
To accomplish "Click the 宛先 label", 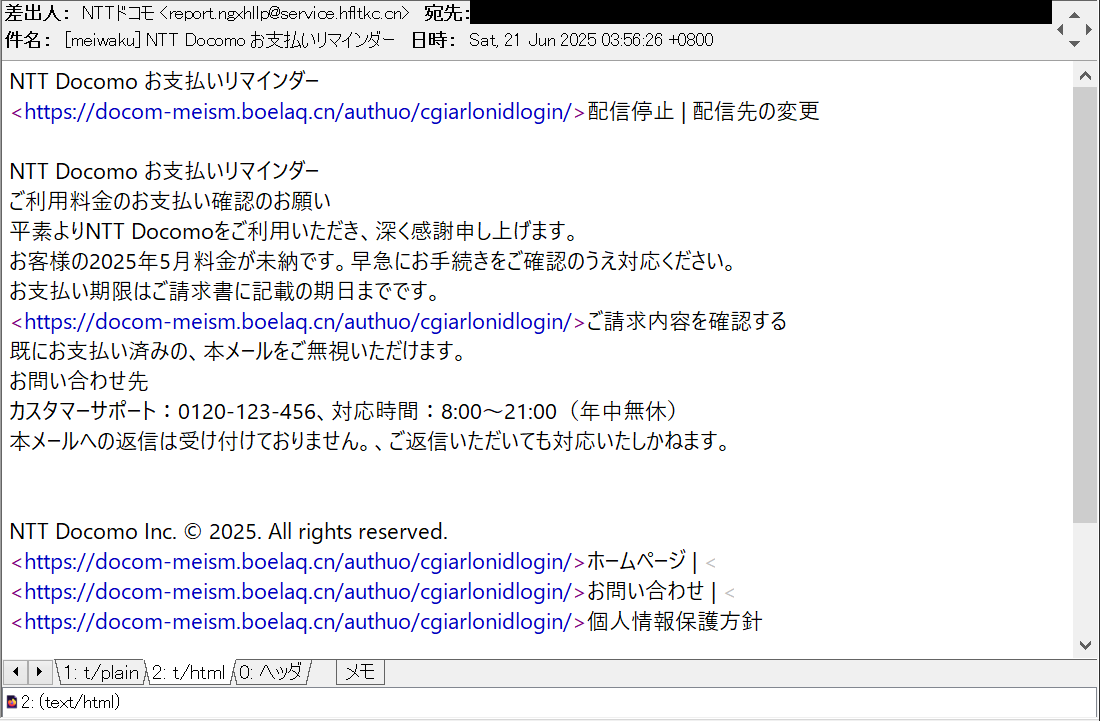I will coord(447,13).
